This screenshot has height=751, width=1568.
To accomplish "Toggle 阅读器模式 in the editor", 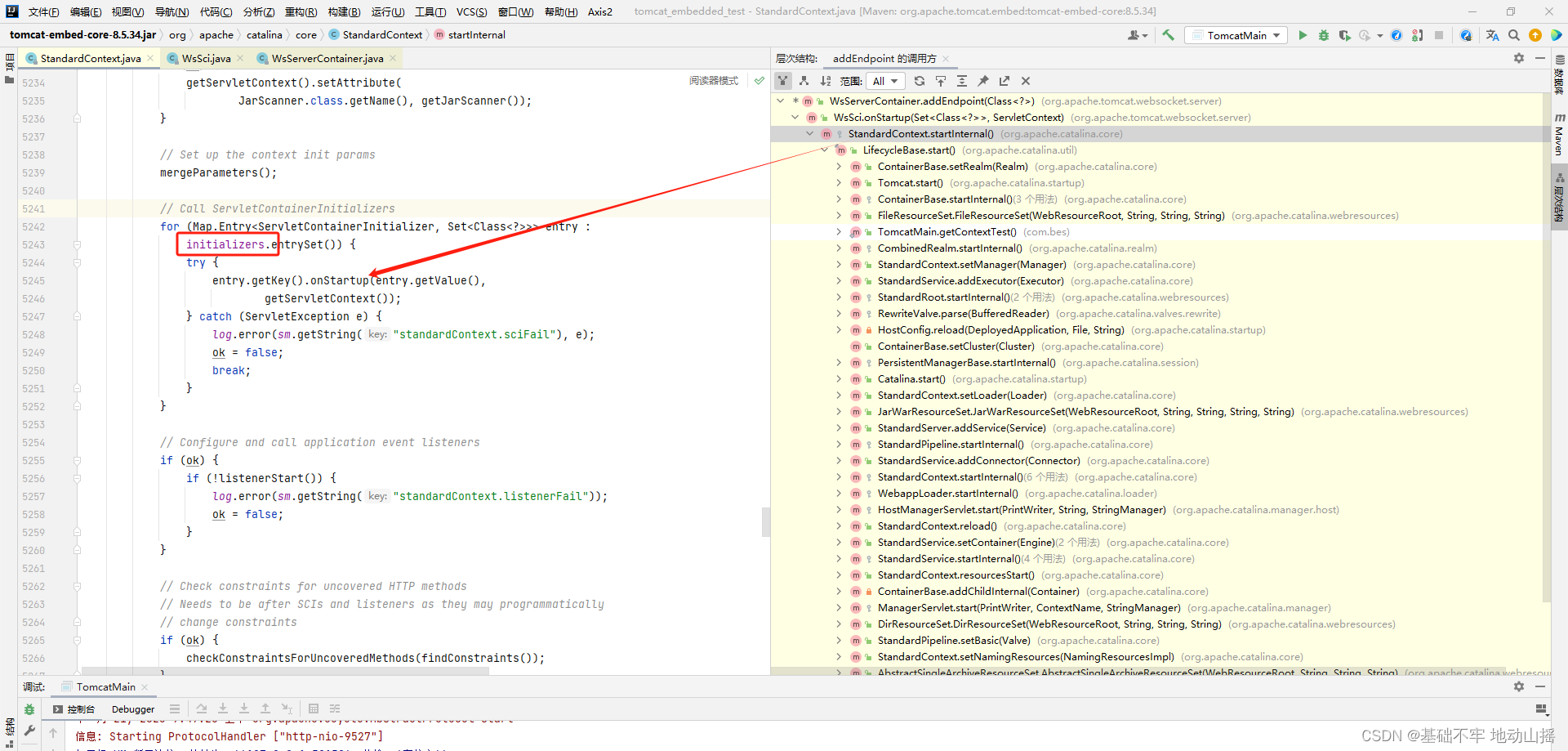I will (x=713, y=80).
